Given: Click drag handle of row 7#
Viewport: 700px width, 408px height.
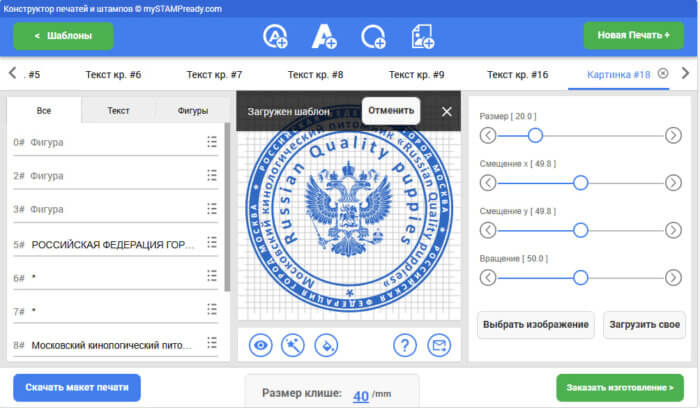Looking at the screenshot, I should [x=212, y=309].
